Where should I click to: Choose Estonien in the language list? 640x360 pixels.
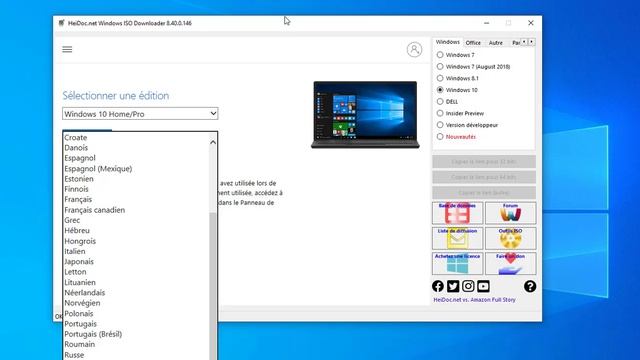136,179
